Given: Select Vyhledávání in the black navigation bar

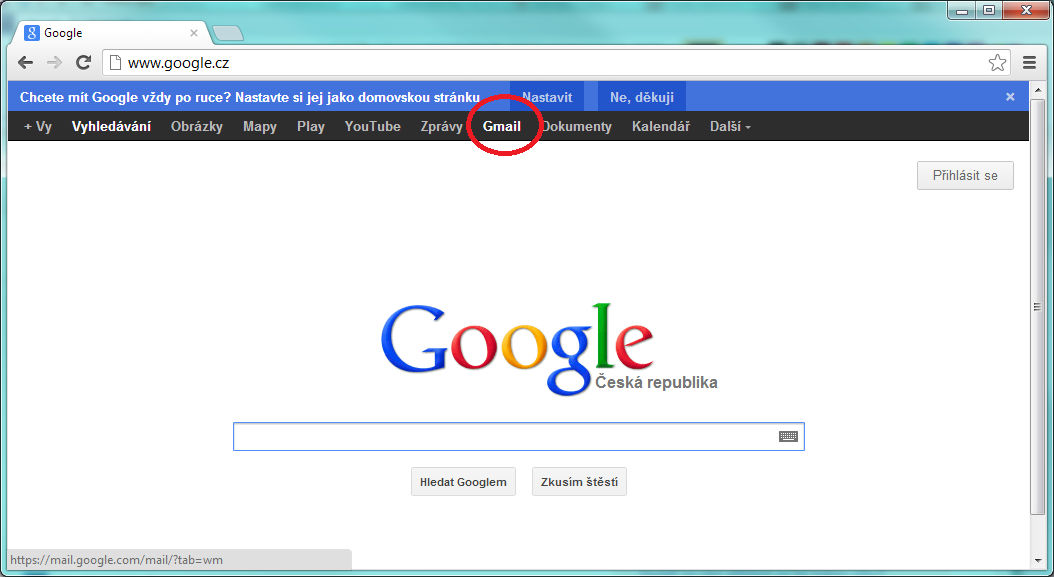Looking at the screenshot, I should point(112,126).
